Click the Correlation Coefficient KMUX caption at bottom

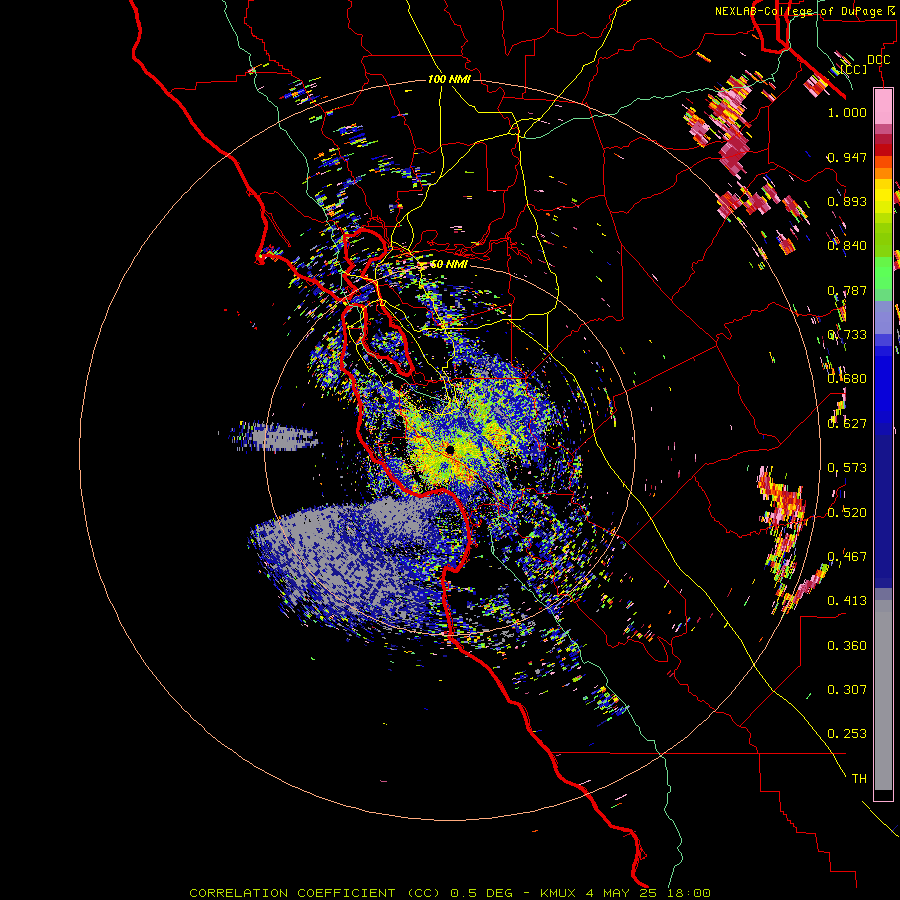tap(450, 893)
